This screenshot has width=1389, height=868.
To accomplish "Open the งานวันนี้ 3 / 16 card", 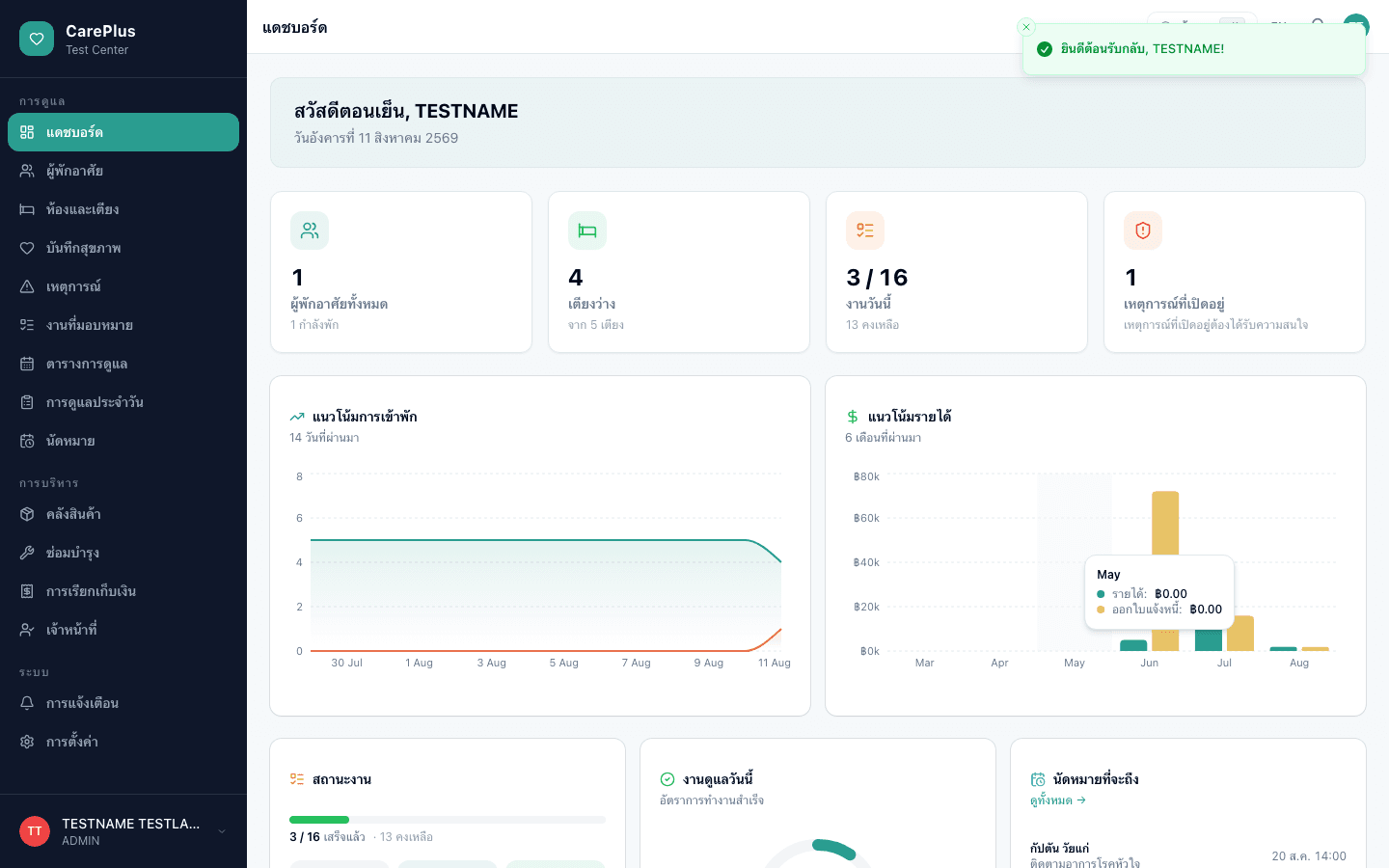I will (957, 272).
